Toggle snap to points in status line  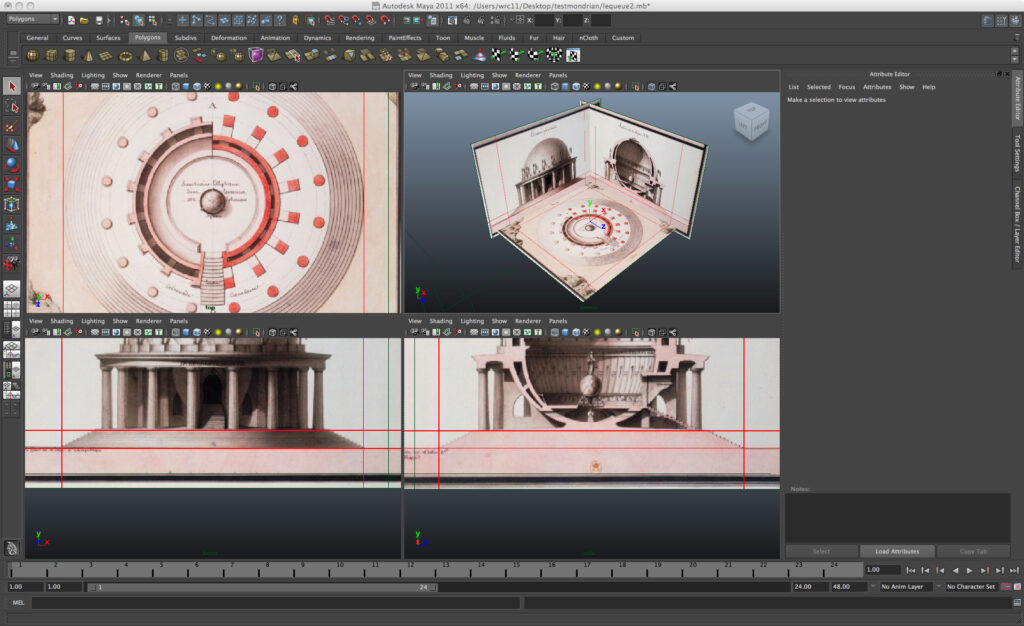coord(356,20)
